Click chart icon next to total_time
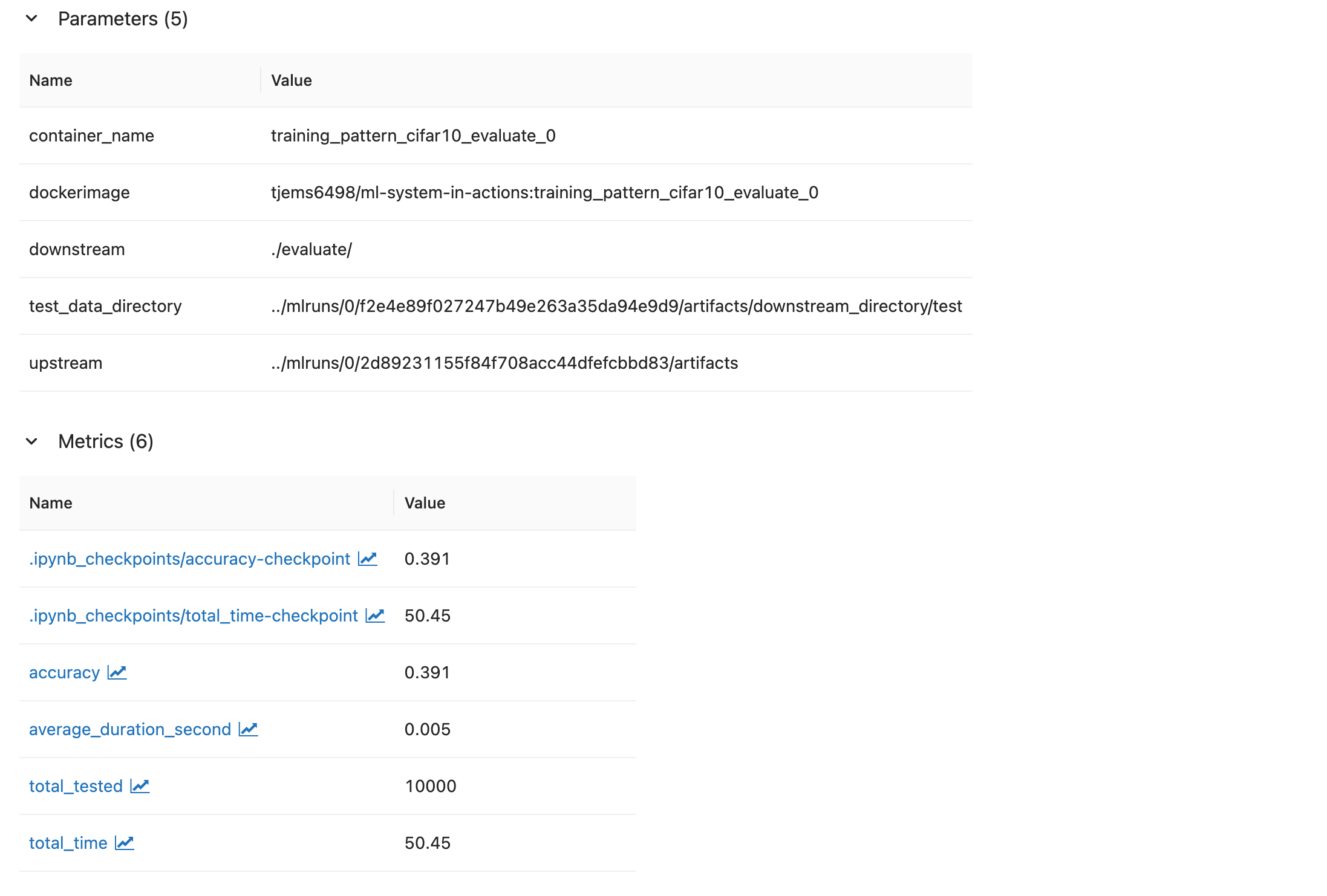 click(x=125, y=843)
